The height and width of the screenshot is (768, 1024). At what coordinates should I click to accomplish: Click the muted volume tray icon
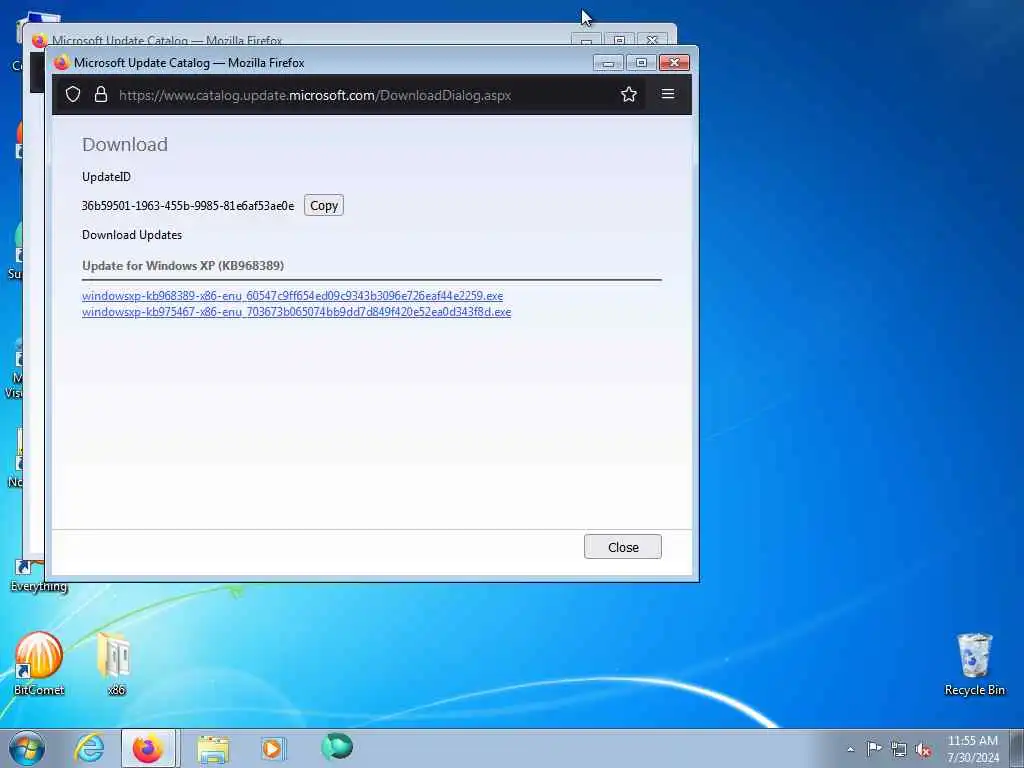923,750
